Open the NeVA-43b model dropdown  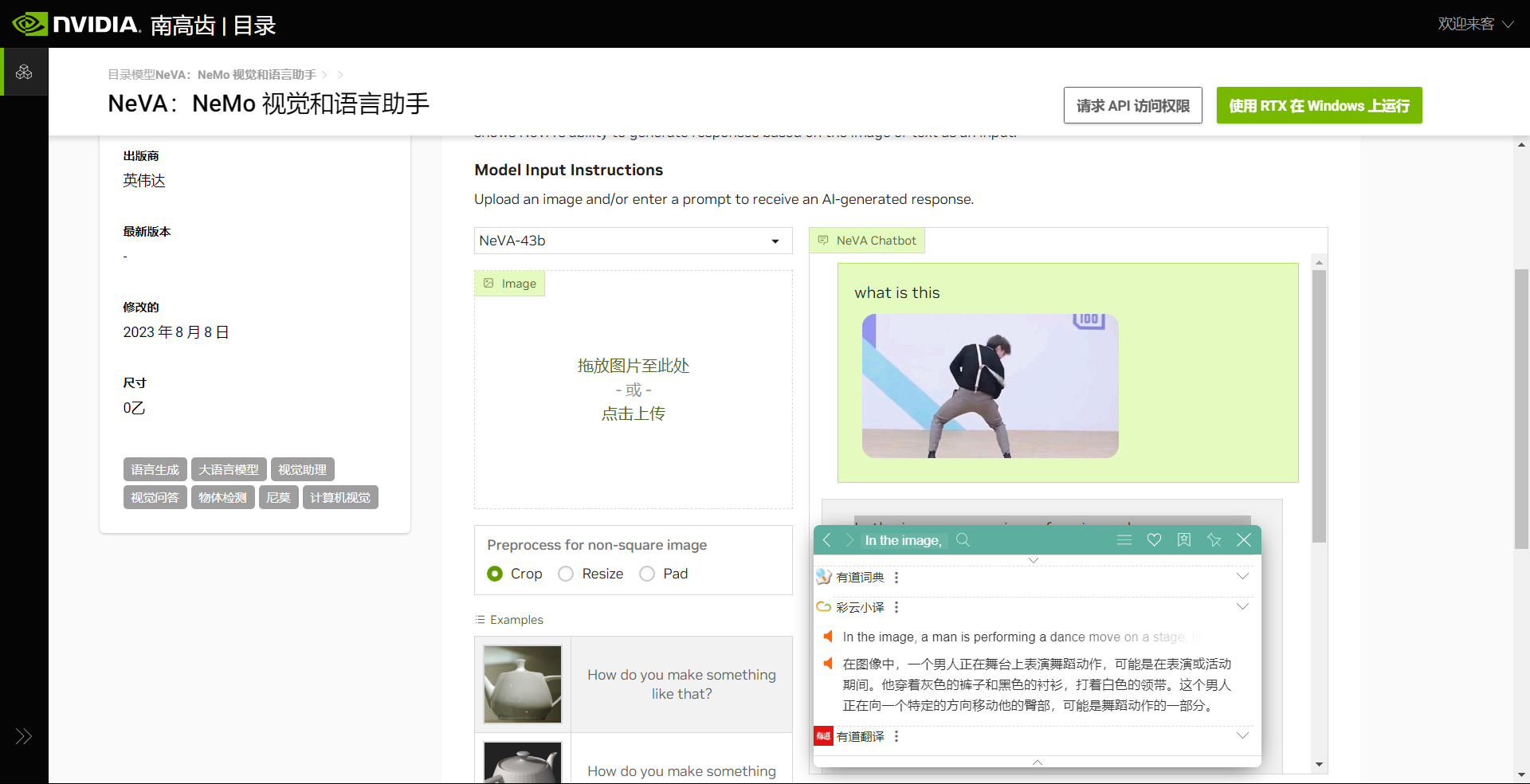[633, 241]
